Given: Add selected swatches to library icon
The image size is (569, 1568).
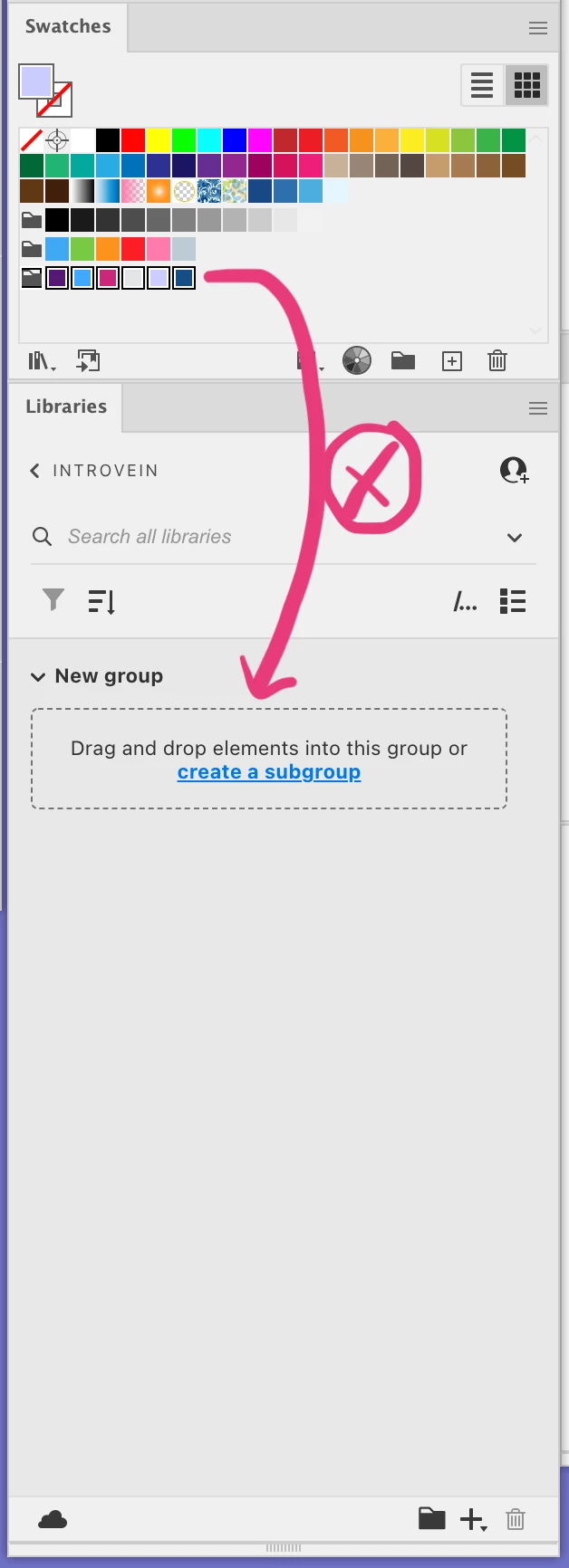Looking at the screenshot, I should click(88, 361).
